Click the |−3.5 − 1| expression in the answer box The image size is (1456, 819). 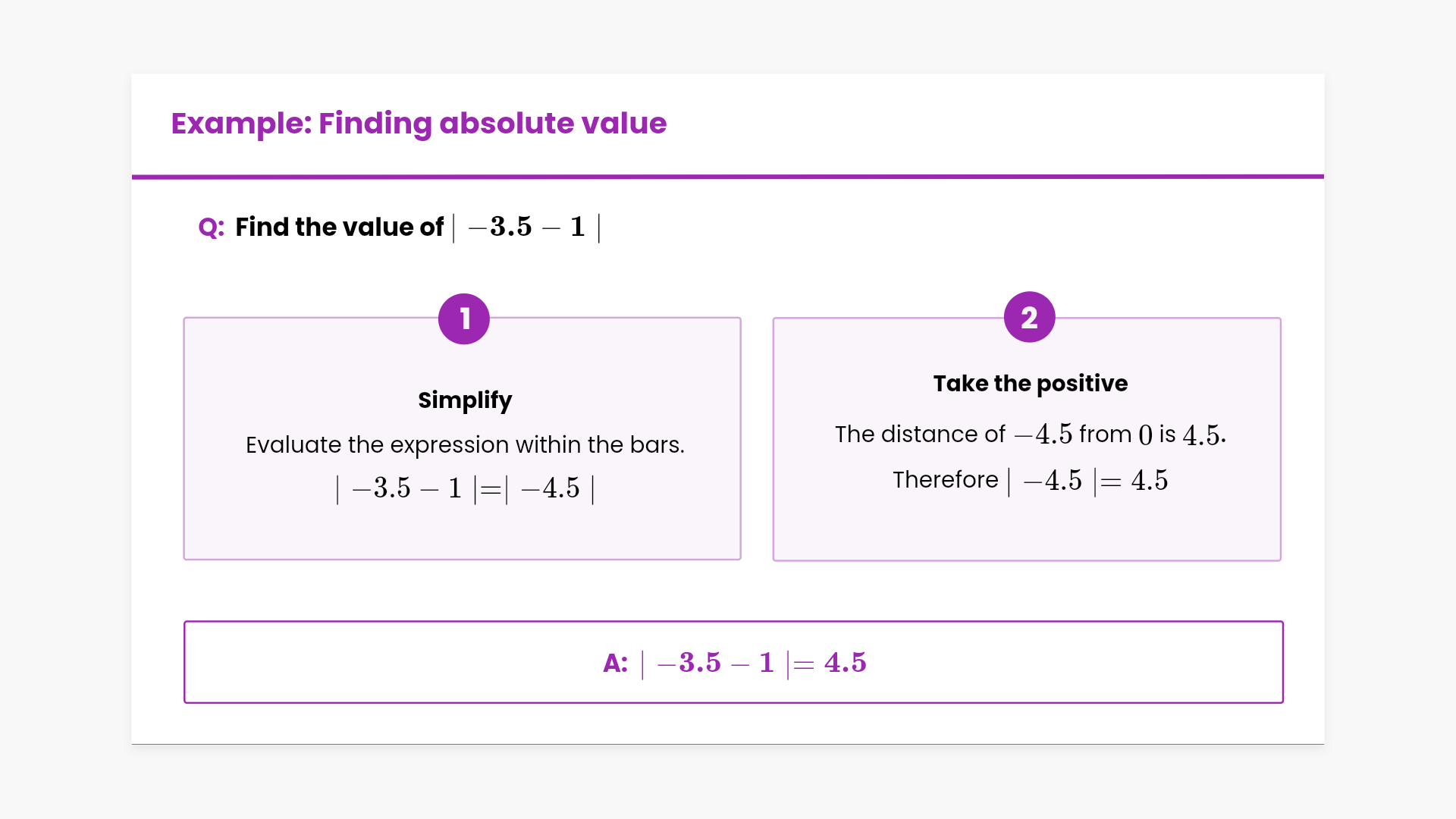[715, 663]
